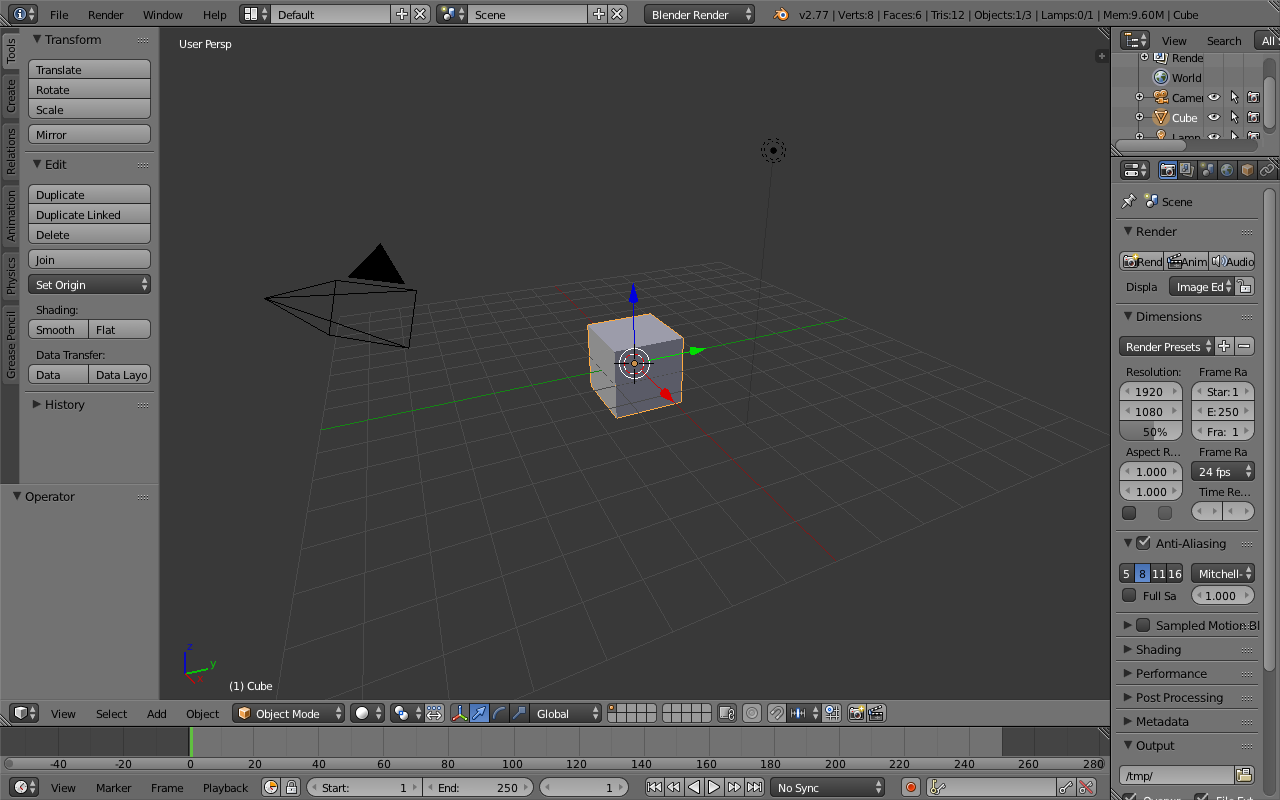Viewport: 1280px width, 800px height.
Task: Toggle the 3D manipulator axis icon
Action: pyautogui.click(x=460, y=713)
